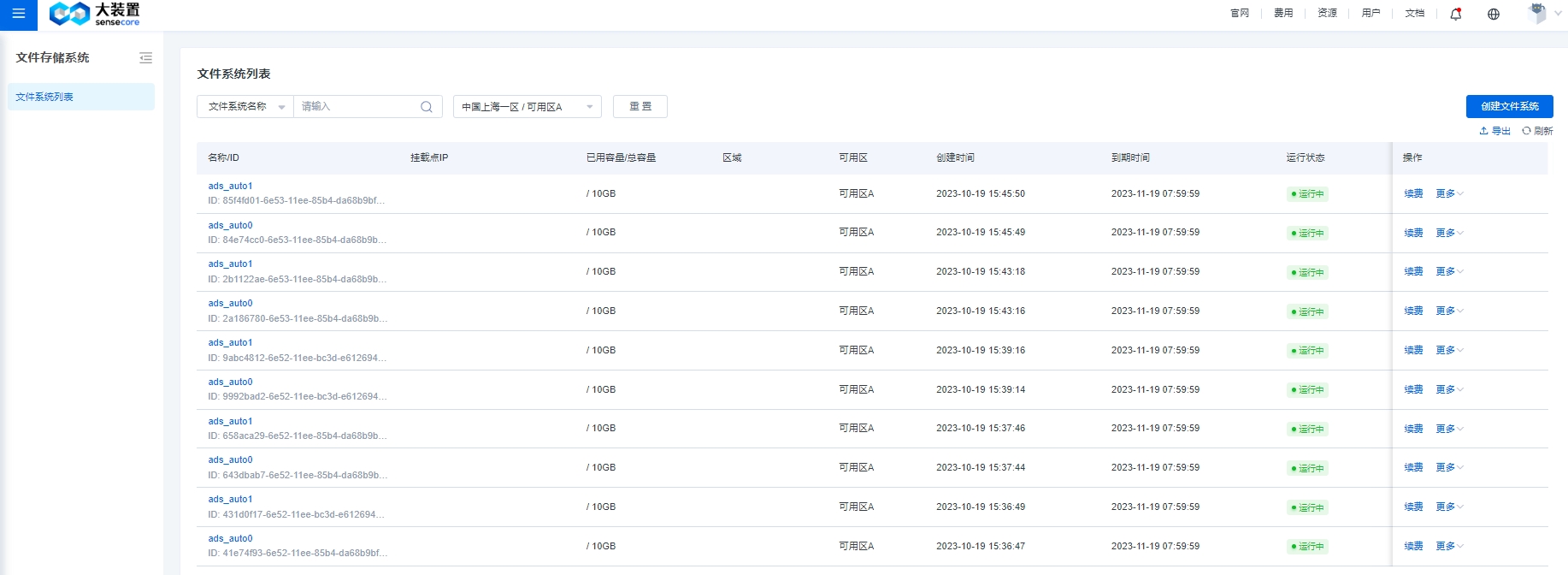Open the hamburger main menu
This screenshot has height=575, width=1568.
(18, 14)
